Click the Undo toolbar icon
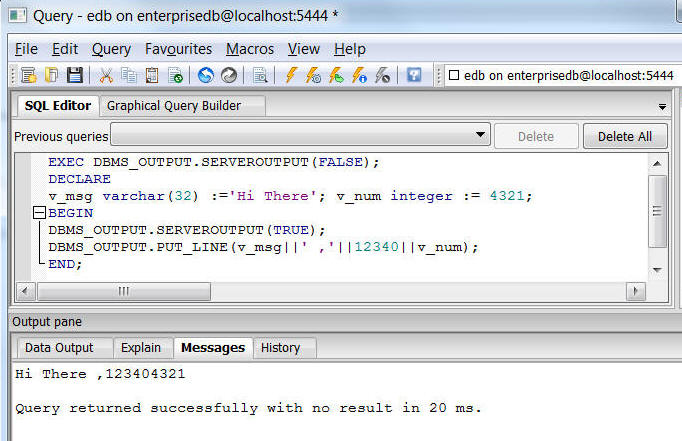This screenshot has height=441, width=682. pyautogui.click(x=205, y=75)
